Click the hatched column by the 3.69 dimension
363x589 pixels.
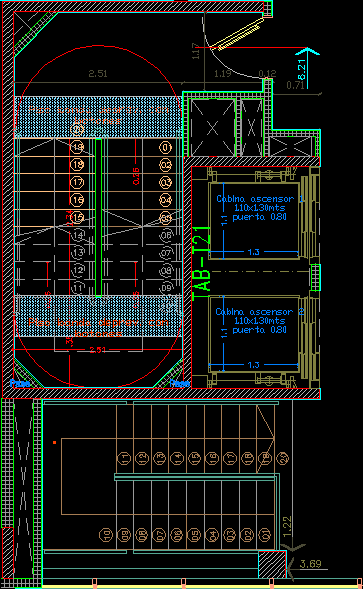pos(272,565)
